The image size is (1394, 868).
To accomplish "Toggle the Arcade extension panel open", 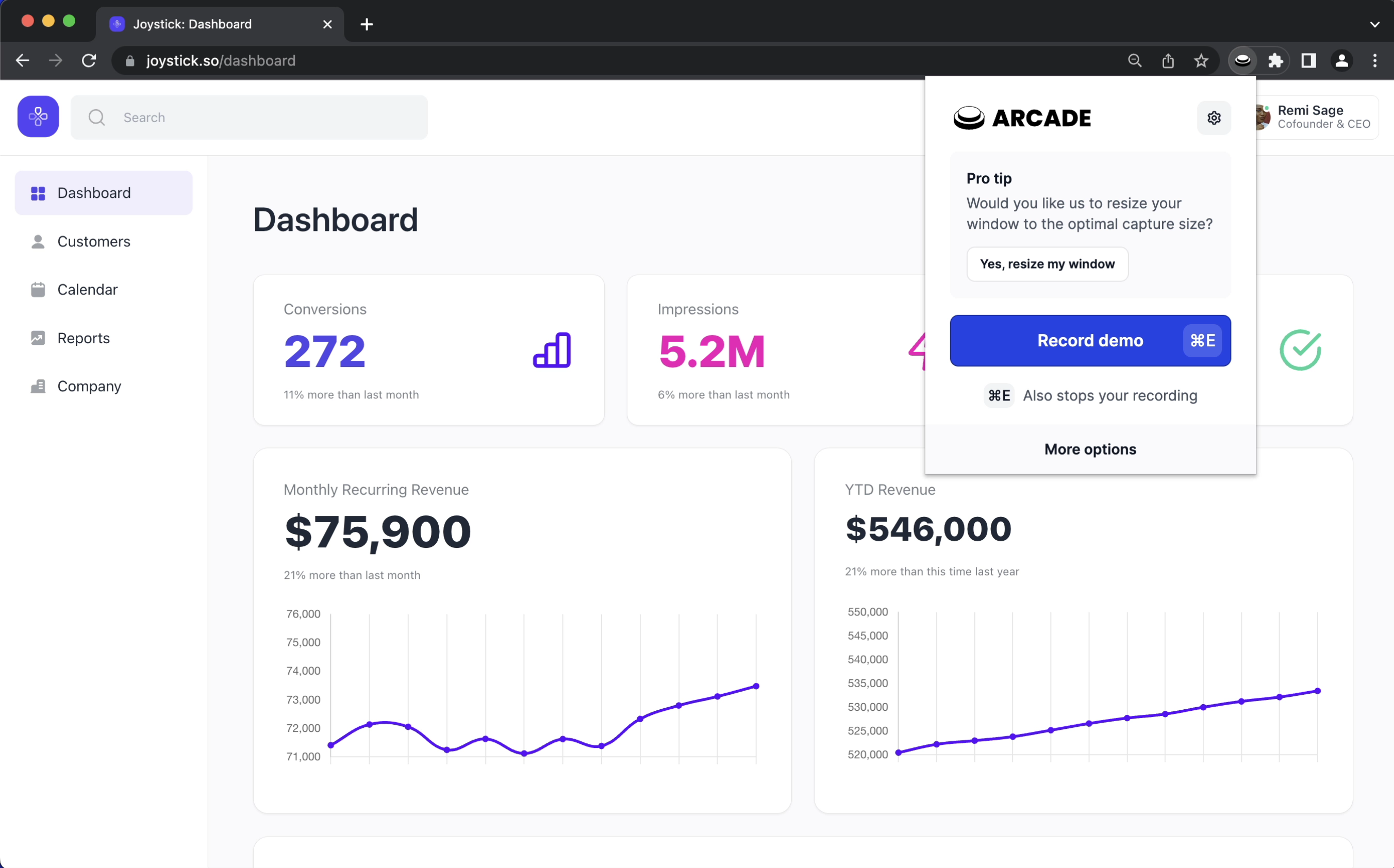I will [1244, 60].
